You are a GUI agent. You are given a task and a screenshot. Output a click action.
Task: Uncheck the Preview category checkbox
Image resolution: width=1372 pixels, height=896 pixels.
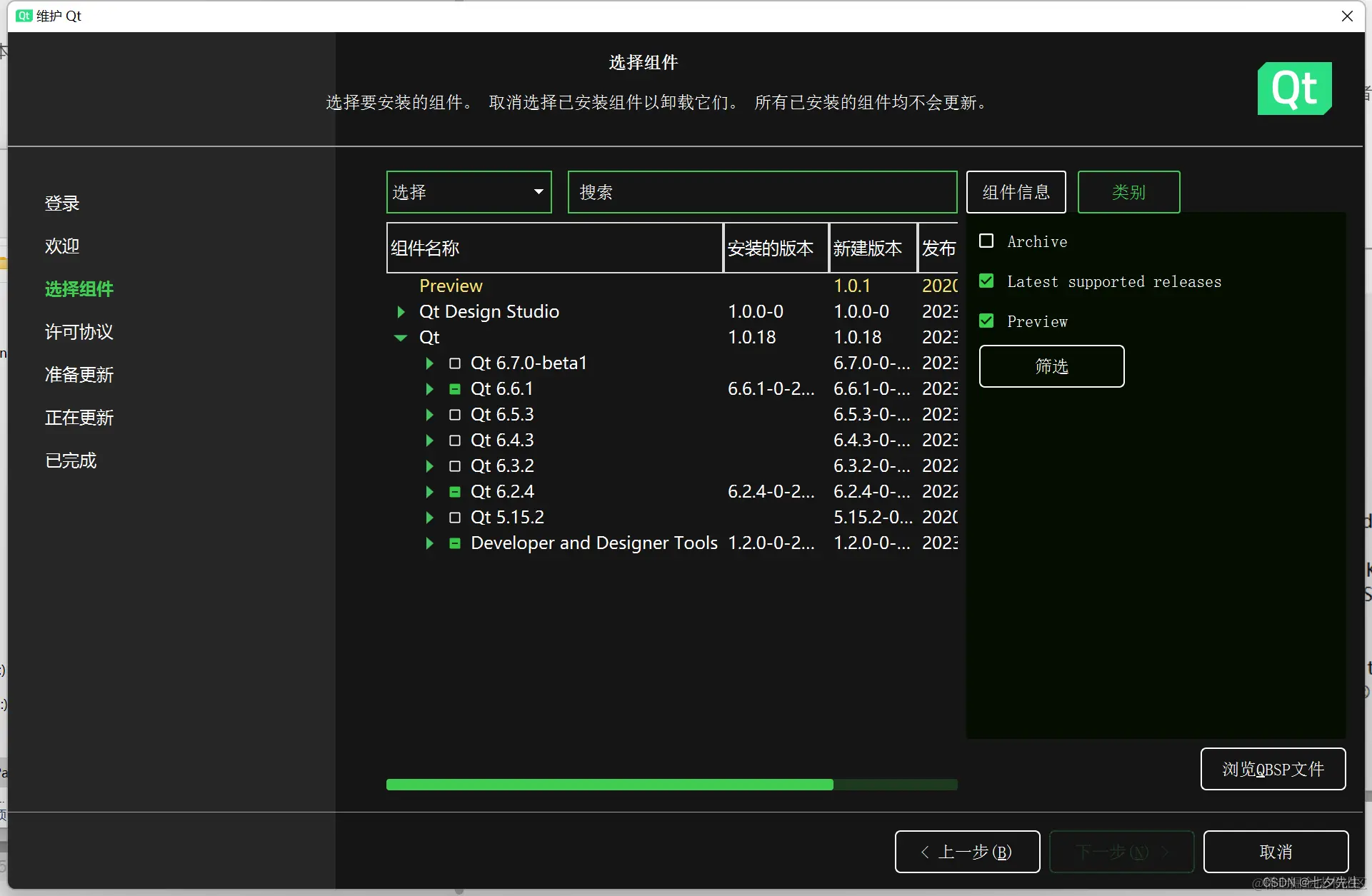(986, 321)
